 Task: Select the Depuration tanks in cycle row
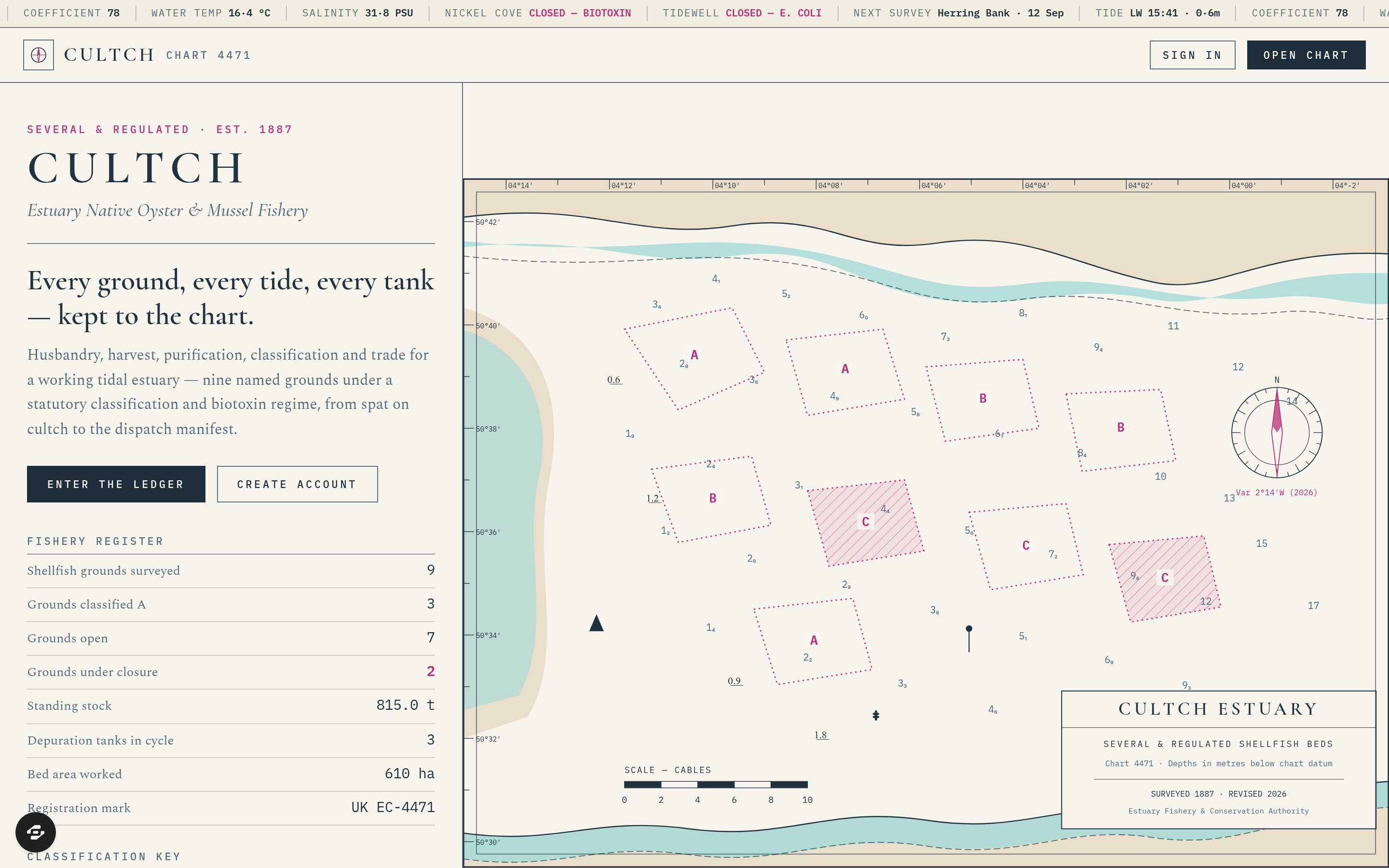click(231, 741)
